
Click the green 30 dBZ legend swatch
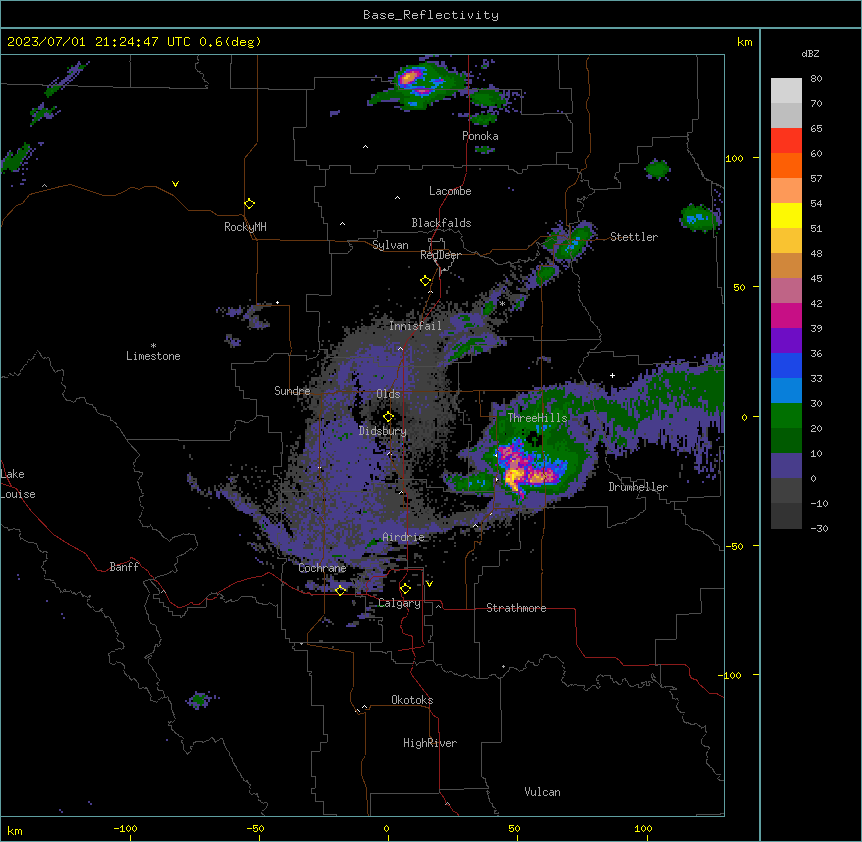(786, 416)
